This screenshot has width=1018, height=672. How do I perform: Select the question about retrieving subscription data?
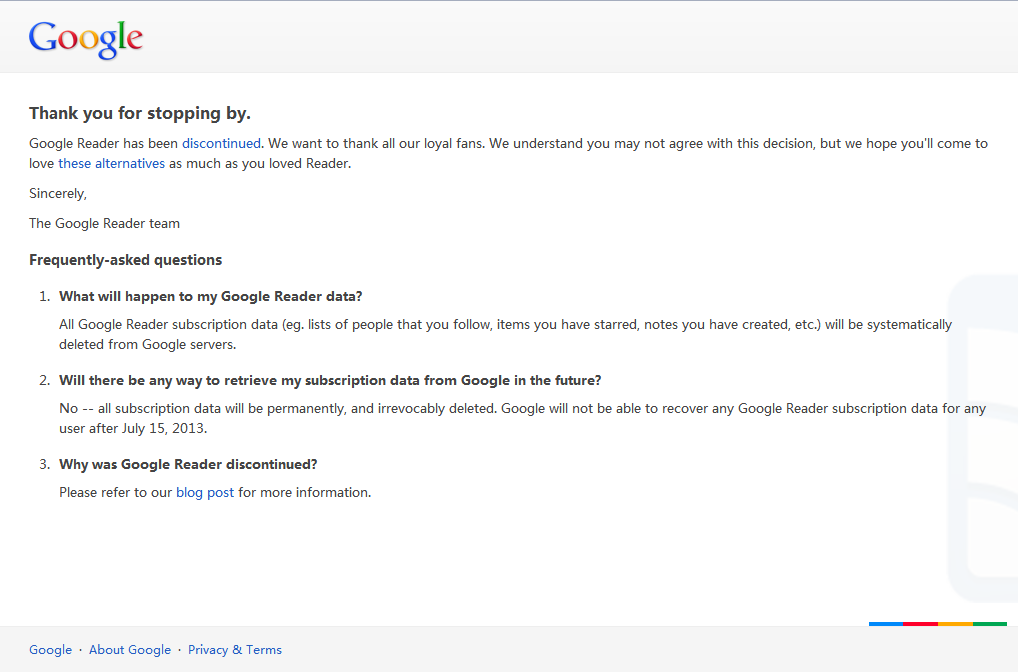(330, 380)
